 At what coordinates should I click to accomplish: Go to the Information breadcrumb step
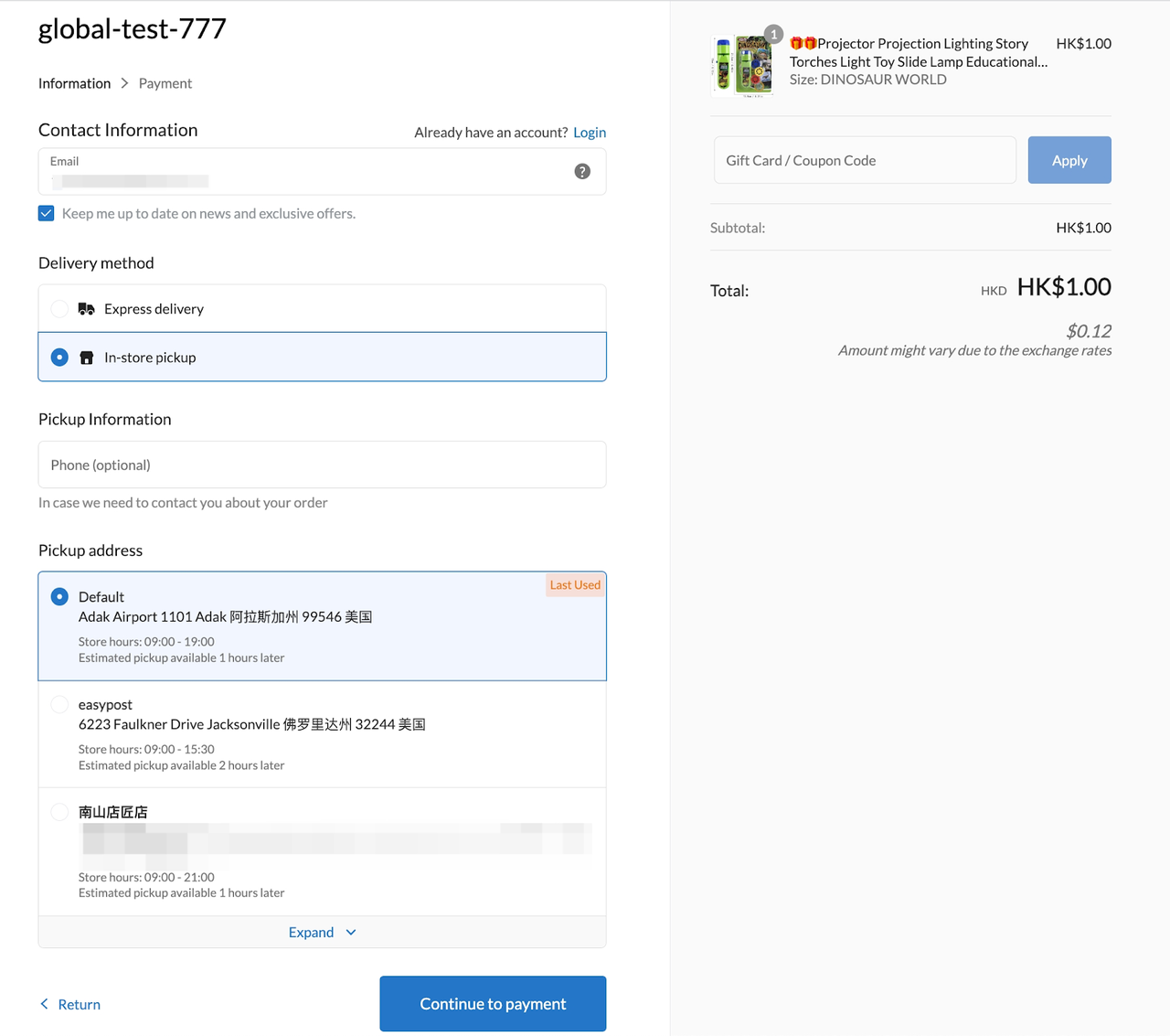coord(74,83)
